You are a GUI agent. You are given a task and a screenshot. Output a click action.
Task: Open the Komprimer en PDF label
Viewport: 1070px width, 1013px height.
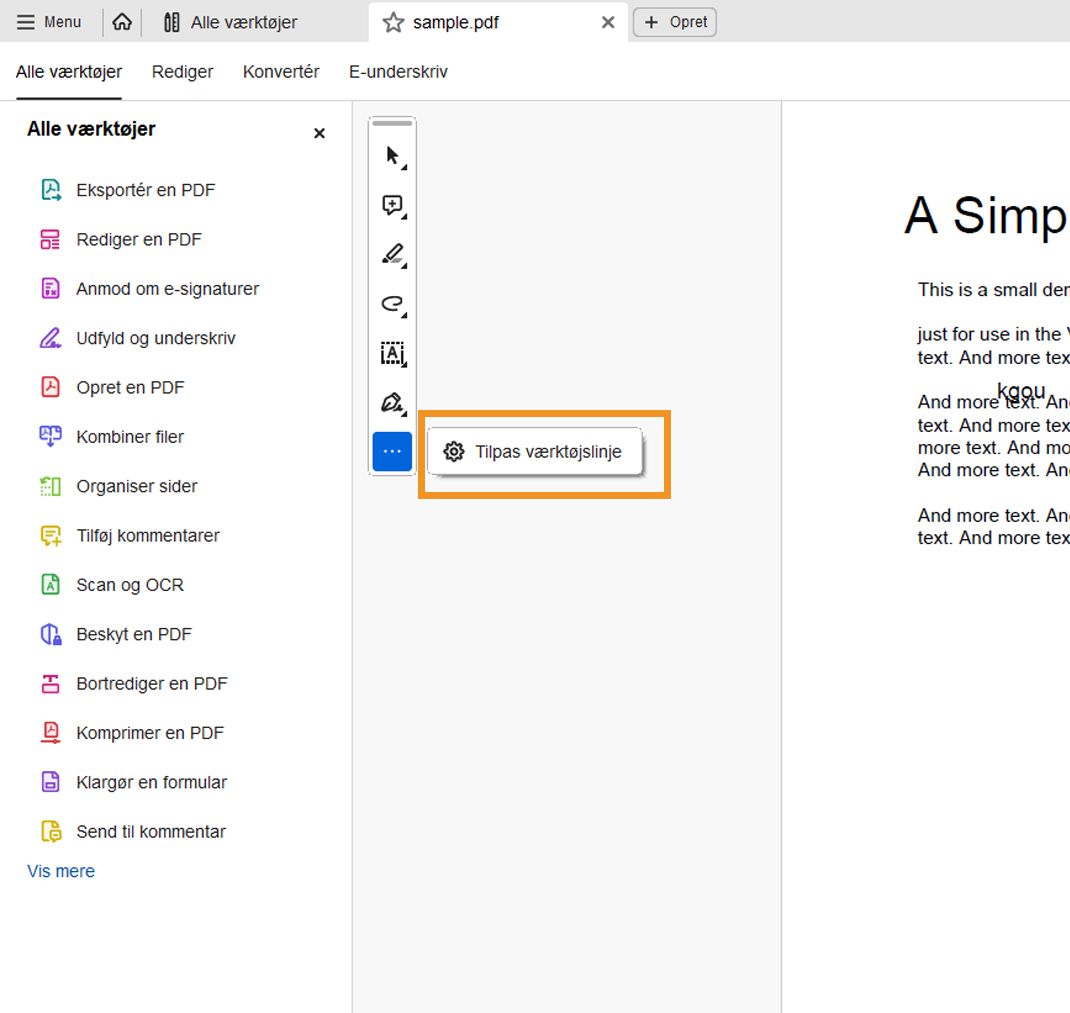click(x=149, y=732)
